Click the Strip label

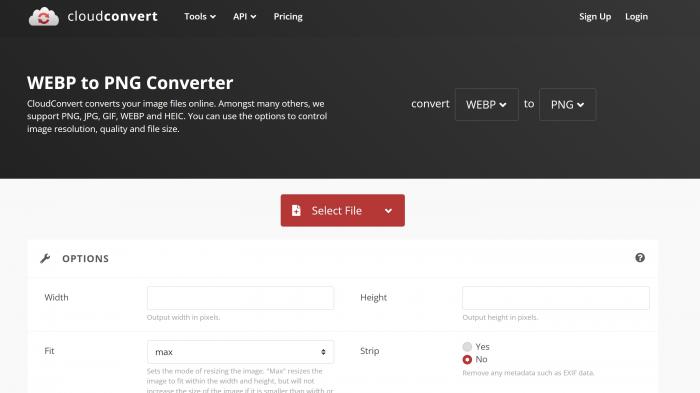point(370,351)
